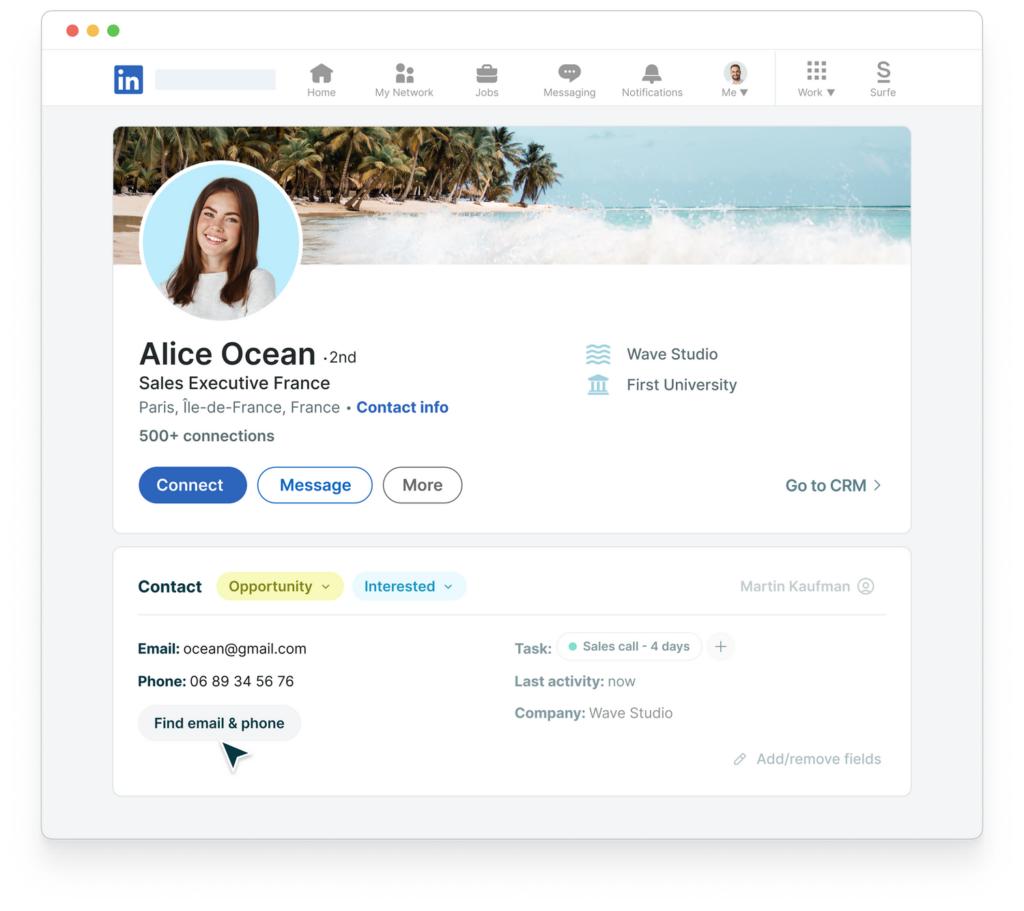Open the Interested stage dropdown
The width and height of the screenshot is (1024, 911).
coord(408,586)
